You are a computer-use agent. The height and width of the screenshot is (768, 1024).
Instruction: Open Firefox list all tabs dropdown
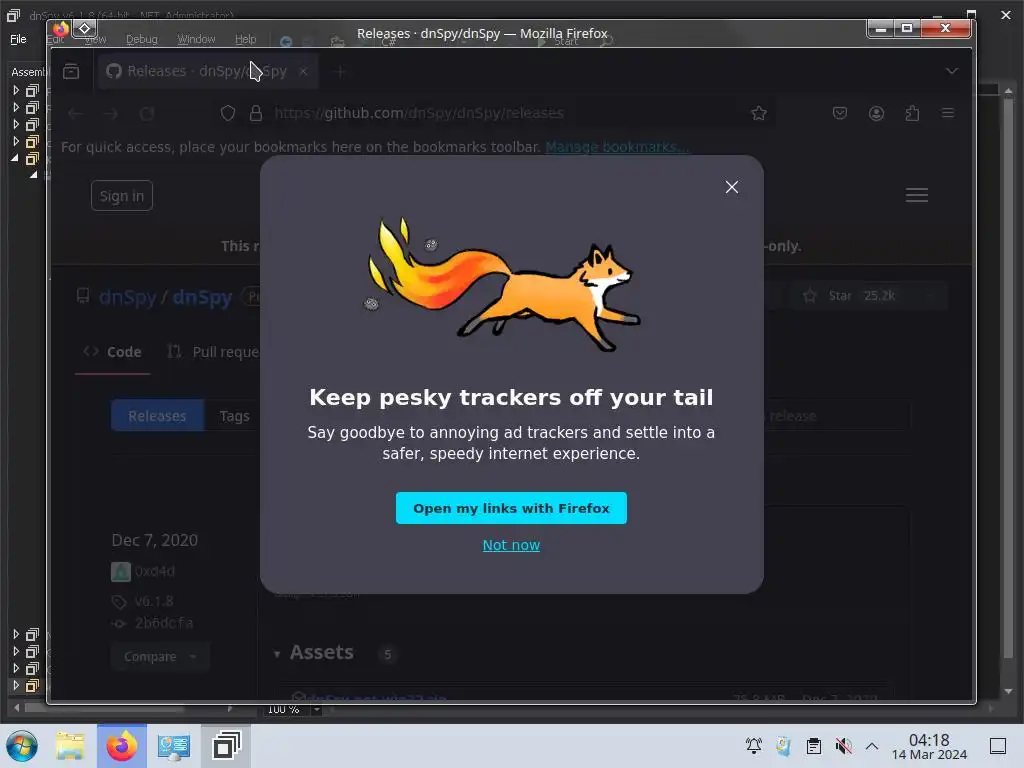[x=952, y=71]
